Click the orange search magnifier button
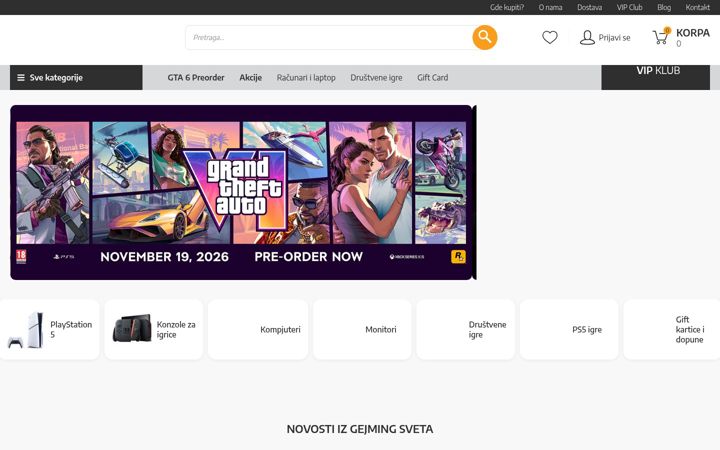 coord(484,37)
